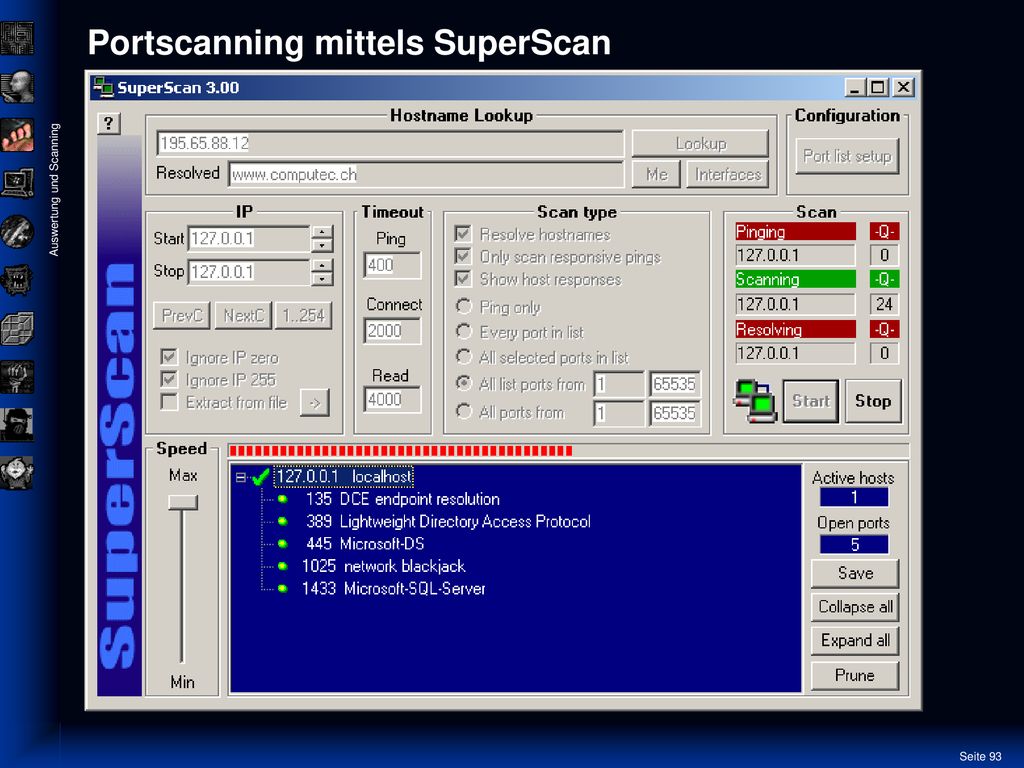Click the -Q- button next to Resolving
Image resolution: width=1024 pixels, height=768 pixels.
tap(884, 329)
